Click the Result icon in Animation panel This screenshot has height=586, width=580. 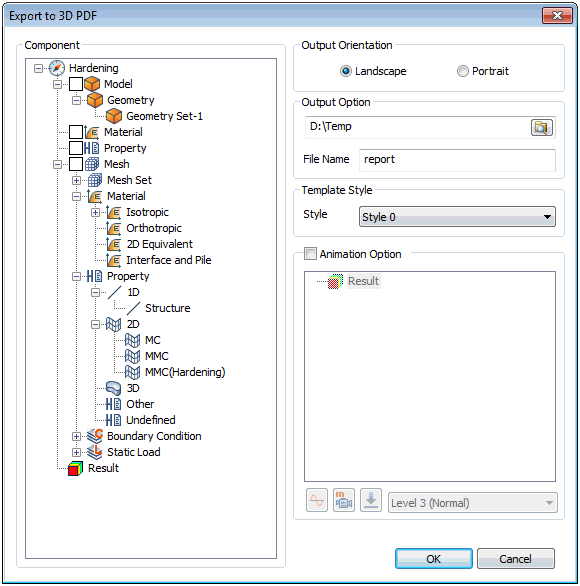(336, 281)
